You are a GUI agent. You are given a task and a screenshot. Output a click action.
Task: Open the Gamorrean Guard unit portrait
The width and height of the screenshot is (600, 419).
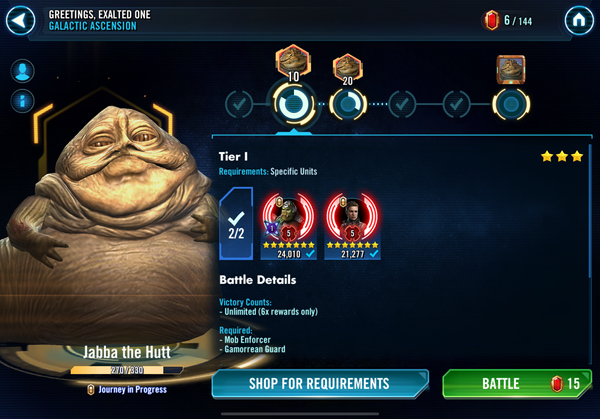click(x=289, y=226)
